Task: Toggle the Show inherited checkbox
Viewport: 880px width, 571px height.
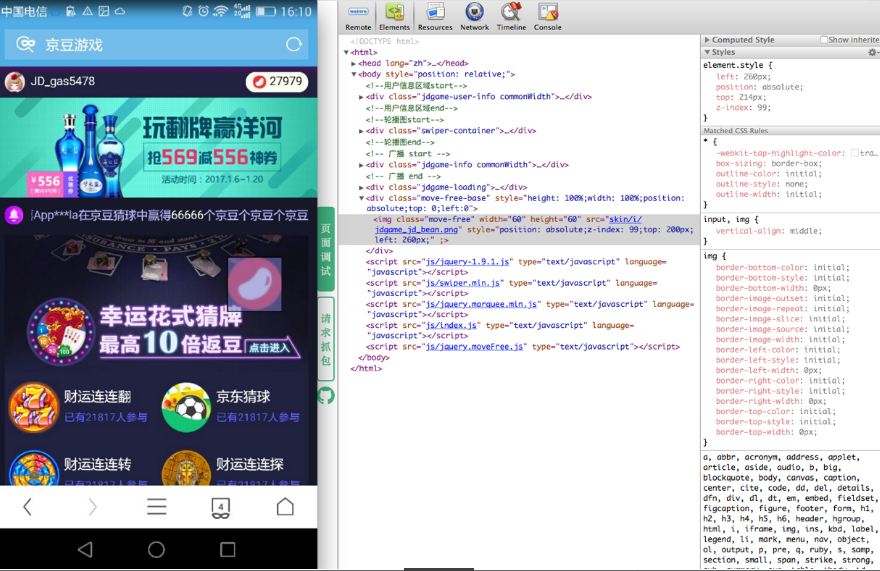Action: tap(824, 40)
